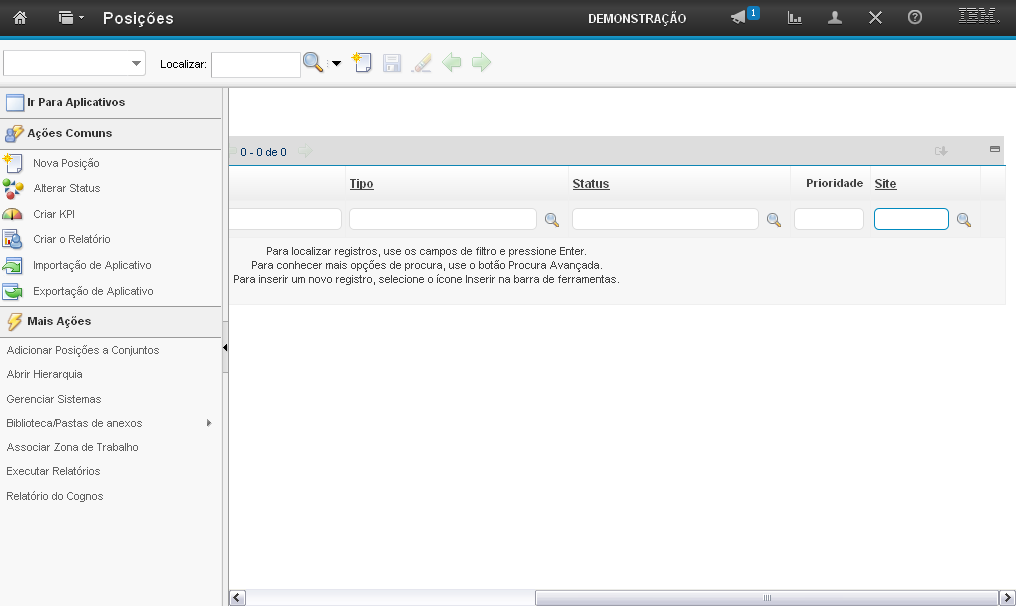Viewport: 1016px width, 607px height.
Task: Choose Criar KPI from common actions
Action: (x=54, y=214)
